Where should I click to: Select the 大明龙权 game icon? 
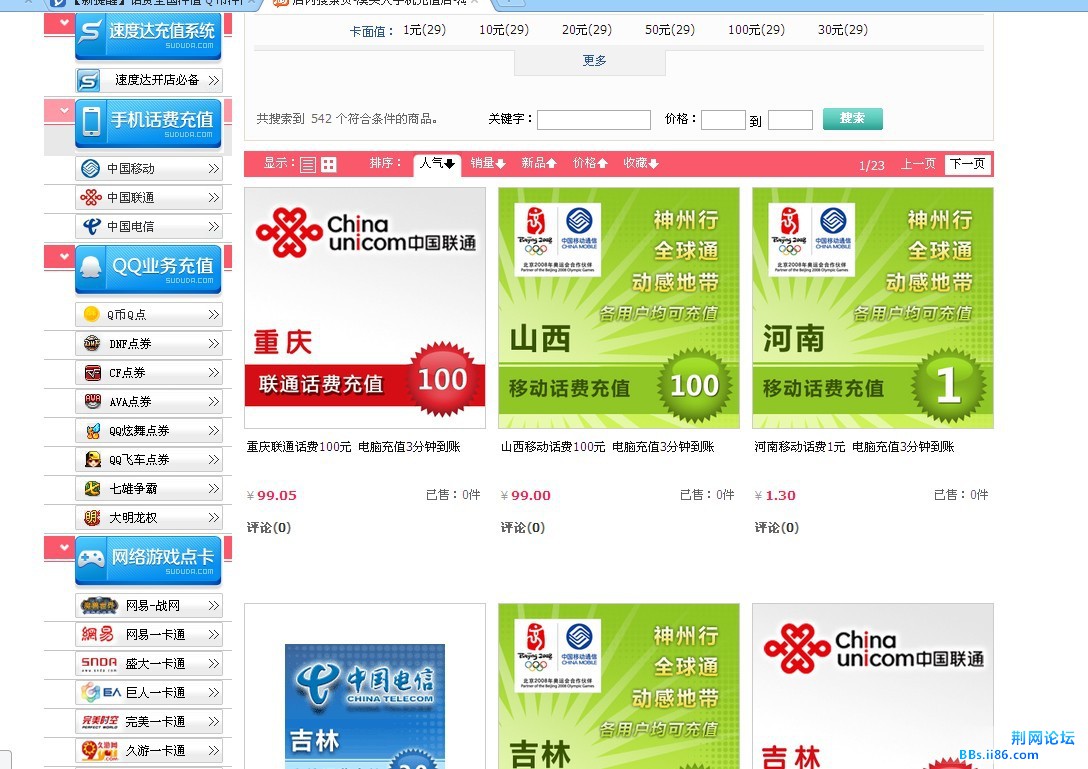coord(92,518)
